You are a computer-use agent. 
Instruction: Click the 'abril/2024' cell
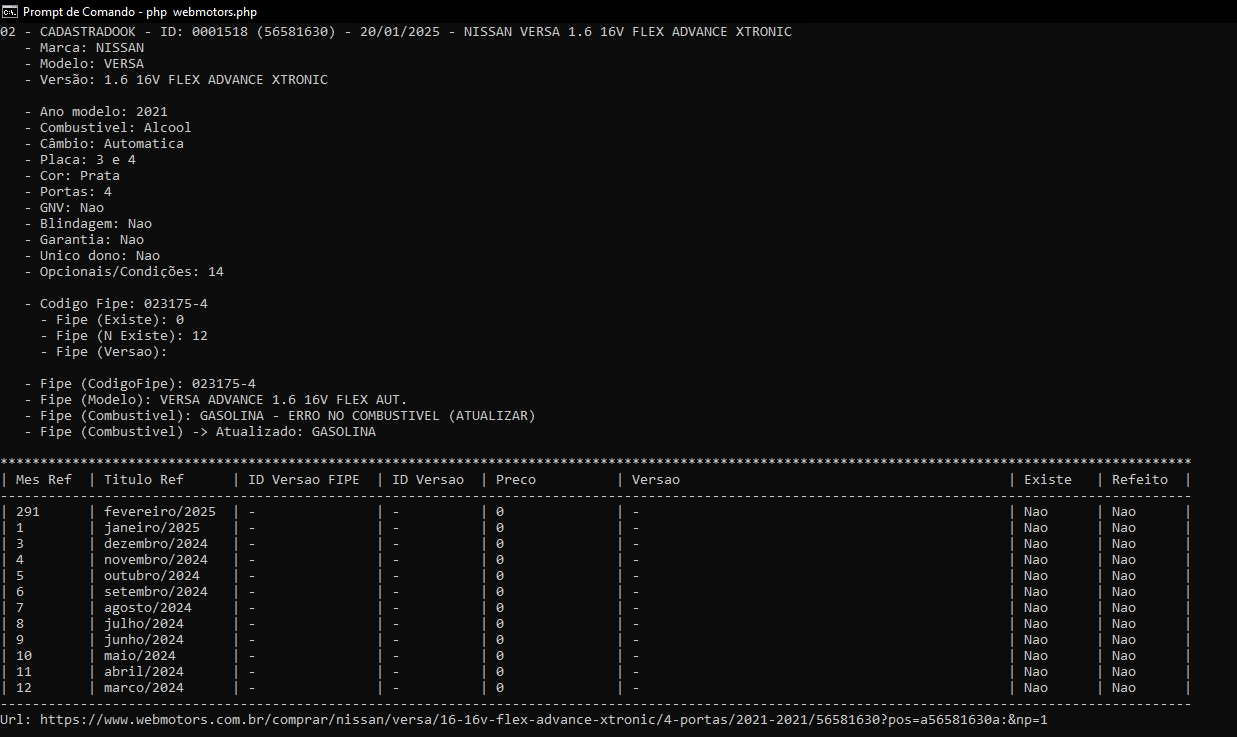tap(144, 672)
